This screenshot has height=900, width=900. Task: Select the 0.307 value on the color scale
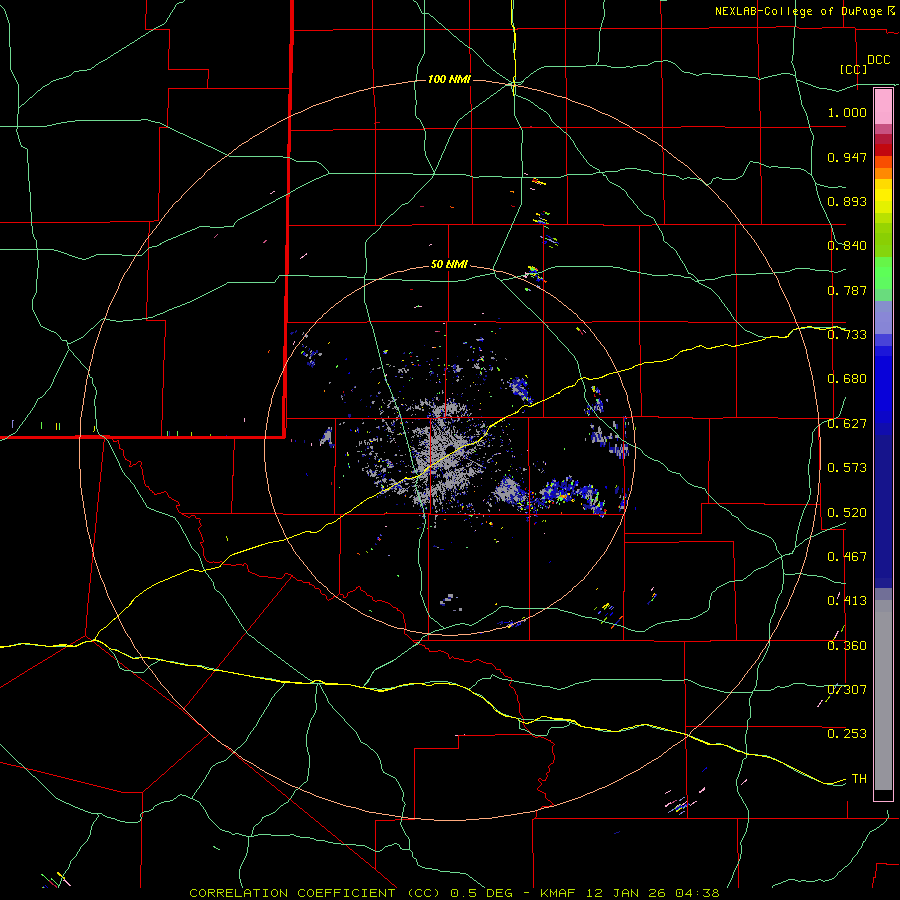pos(847,689)
